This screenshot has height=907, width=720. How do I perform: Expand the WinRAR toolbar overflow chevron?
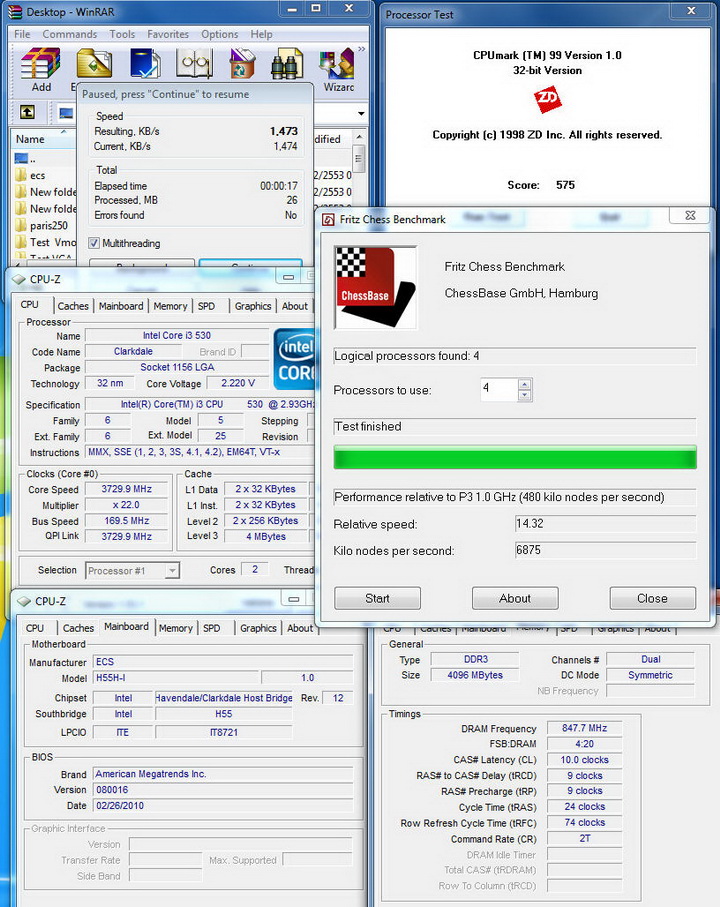click(361, 49)
